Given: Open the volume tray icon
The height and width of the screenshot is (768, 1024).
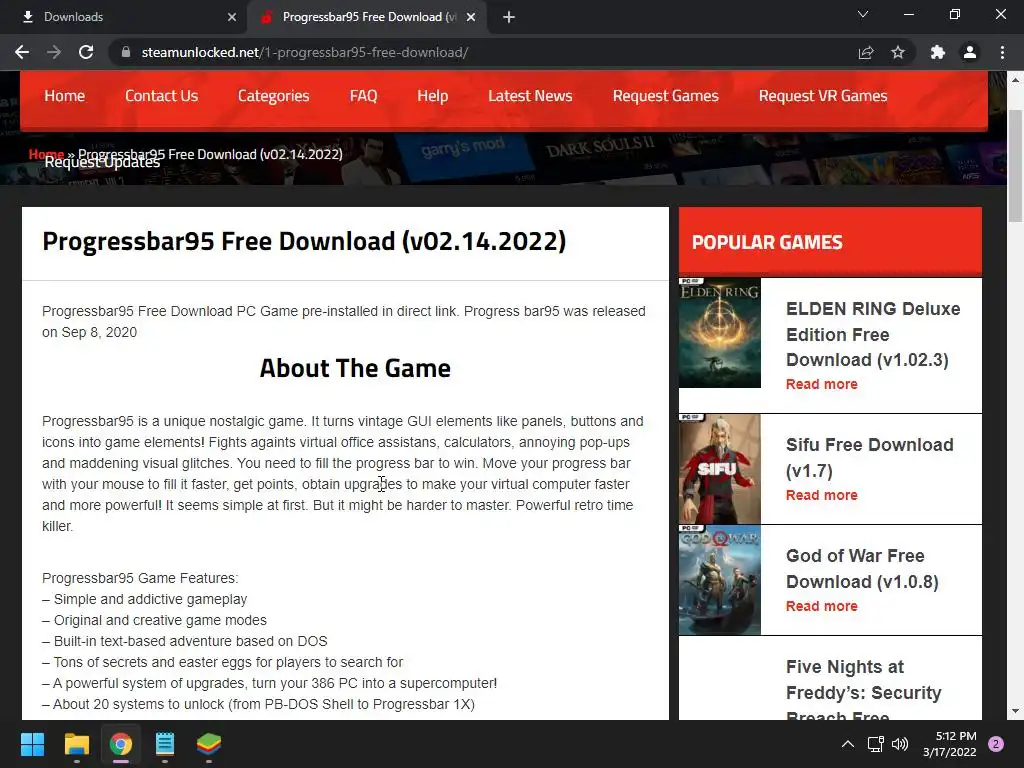Looking at the screenshot, I should pyautogui.click(x=900, y=744).
